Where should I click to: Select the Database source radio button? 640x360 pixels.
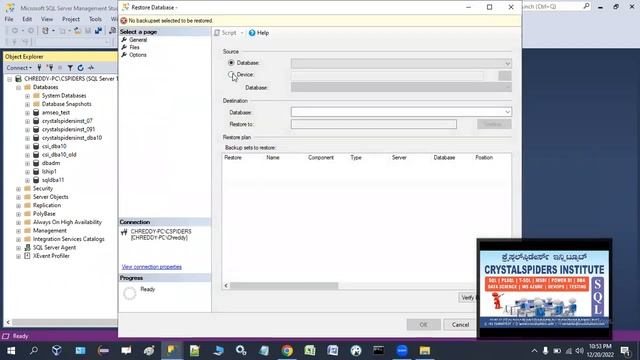[x=231, y=63]
